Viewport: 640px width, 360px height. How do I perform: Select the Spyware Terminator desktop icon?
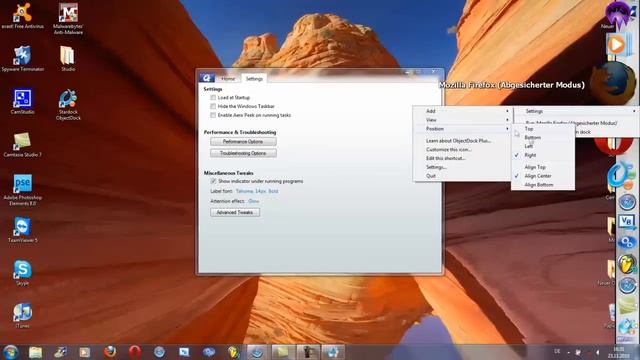point(22,58)
